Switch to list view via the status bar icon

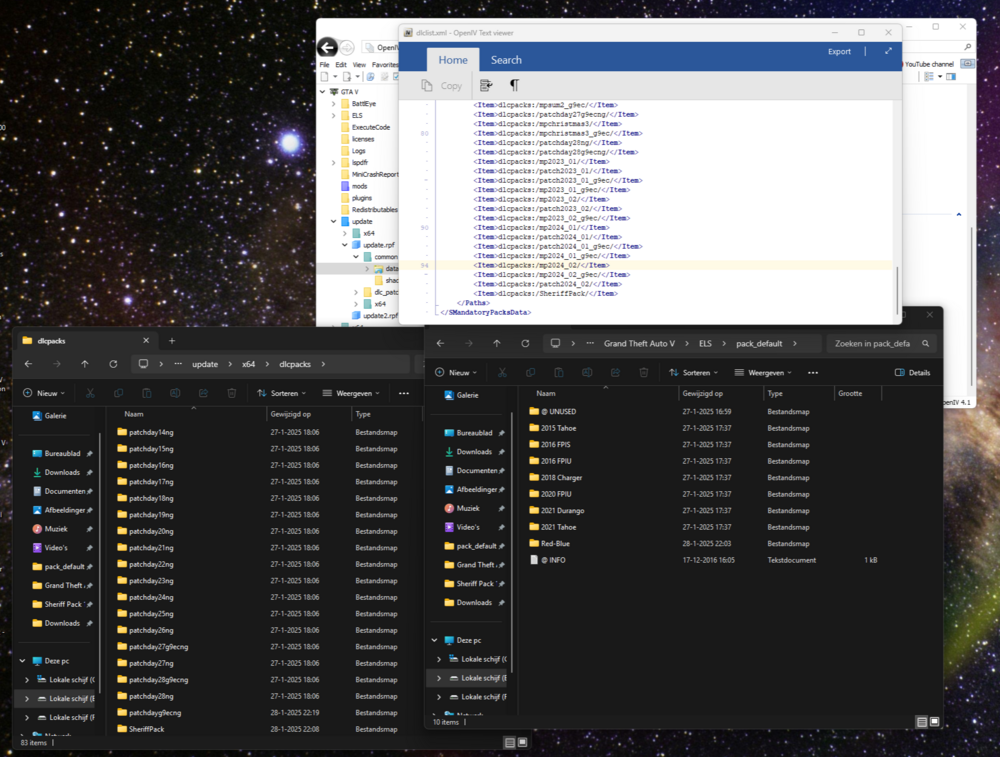[x=508, y=742]
